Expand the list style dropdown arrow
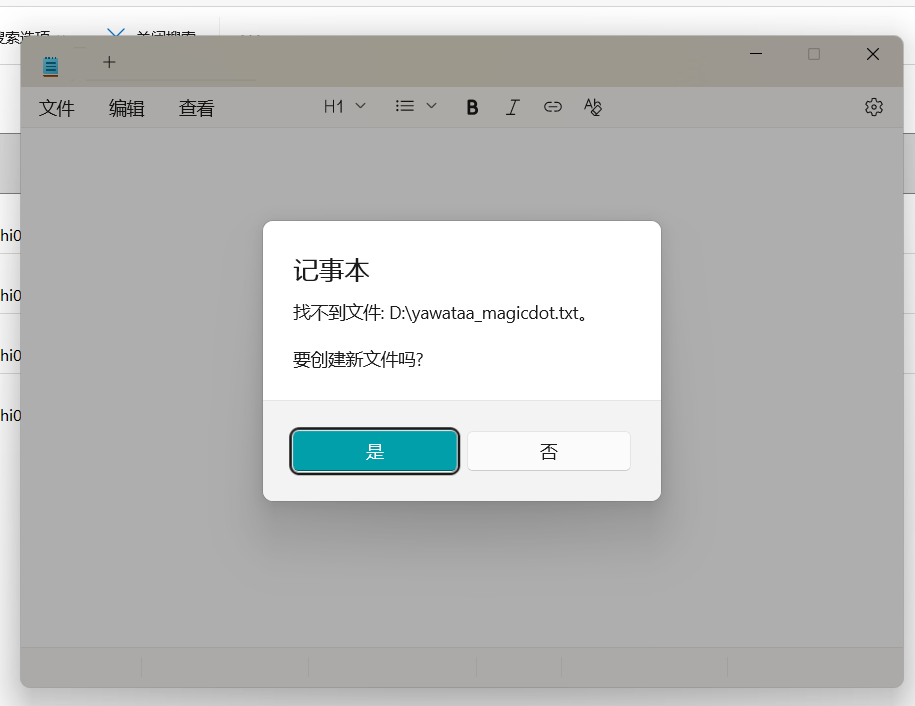 coord(431,106)
